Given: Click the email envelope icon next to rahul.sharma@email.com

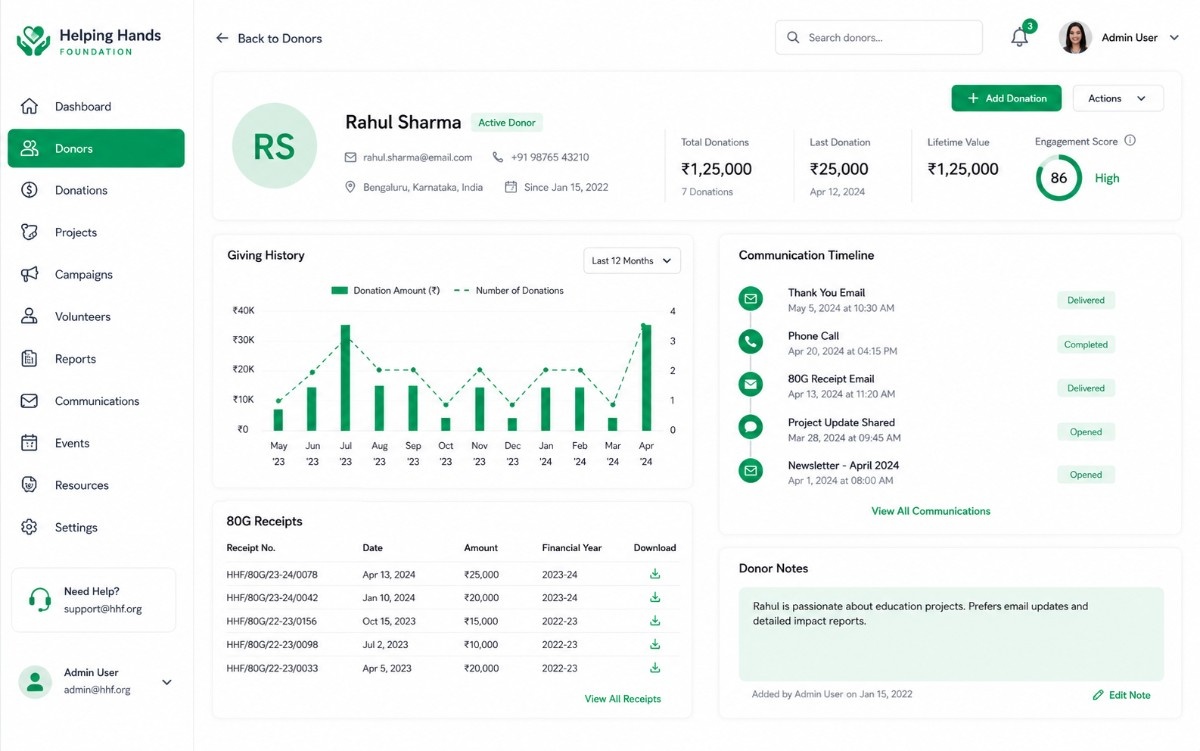Looking at the screenshot, I should pyautogui.click(x=350, y=157).
